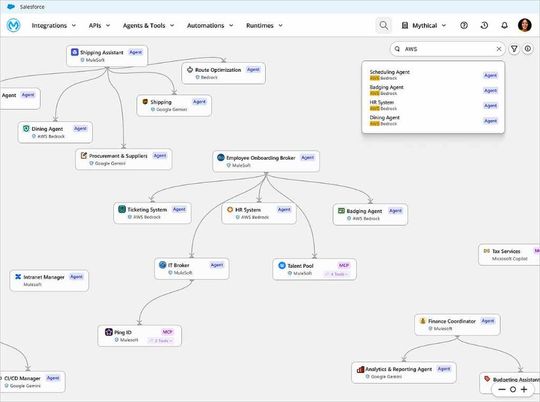Click the Shipping Assistant Agent badge

(x=135, y=52)
